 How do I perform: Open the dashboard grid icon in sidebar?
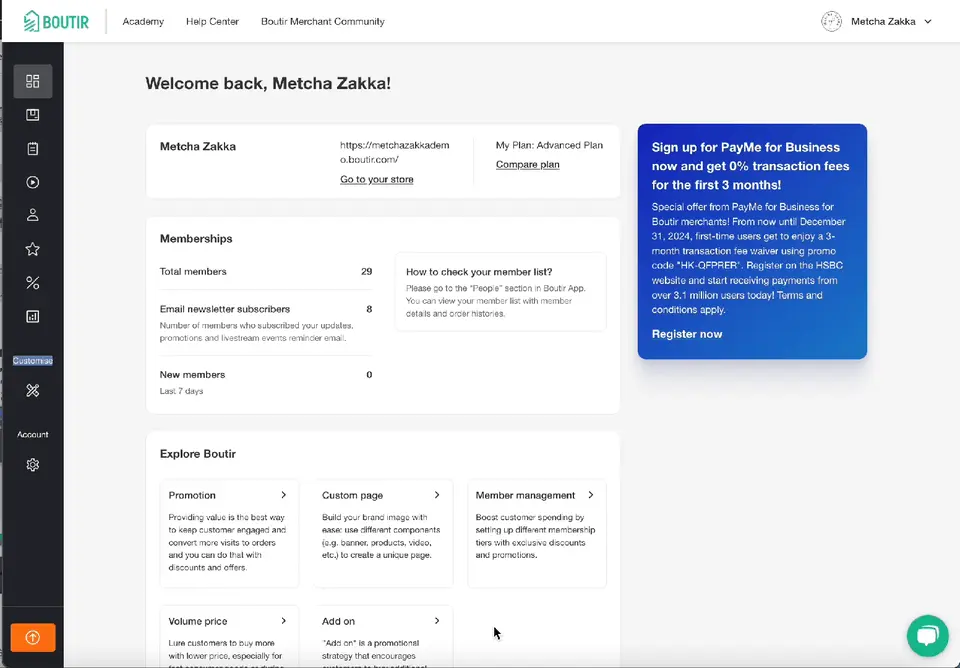[32, 81]
